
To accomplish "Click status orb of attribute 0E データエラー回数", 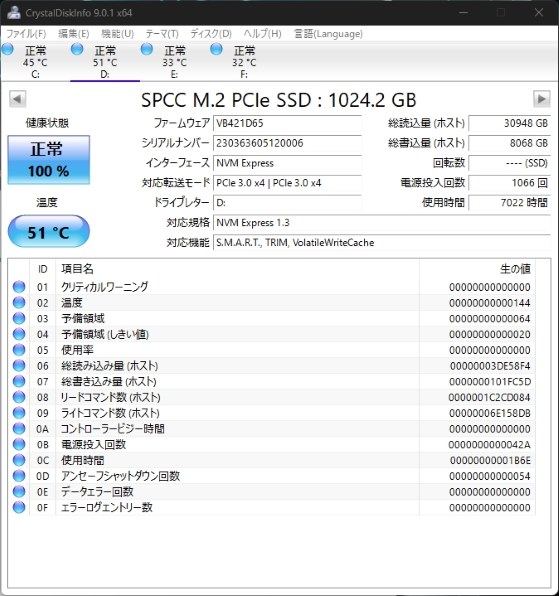I will [x=19, y=491].
